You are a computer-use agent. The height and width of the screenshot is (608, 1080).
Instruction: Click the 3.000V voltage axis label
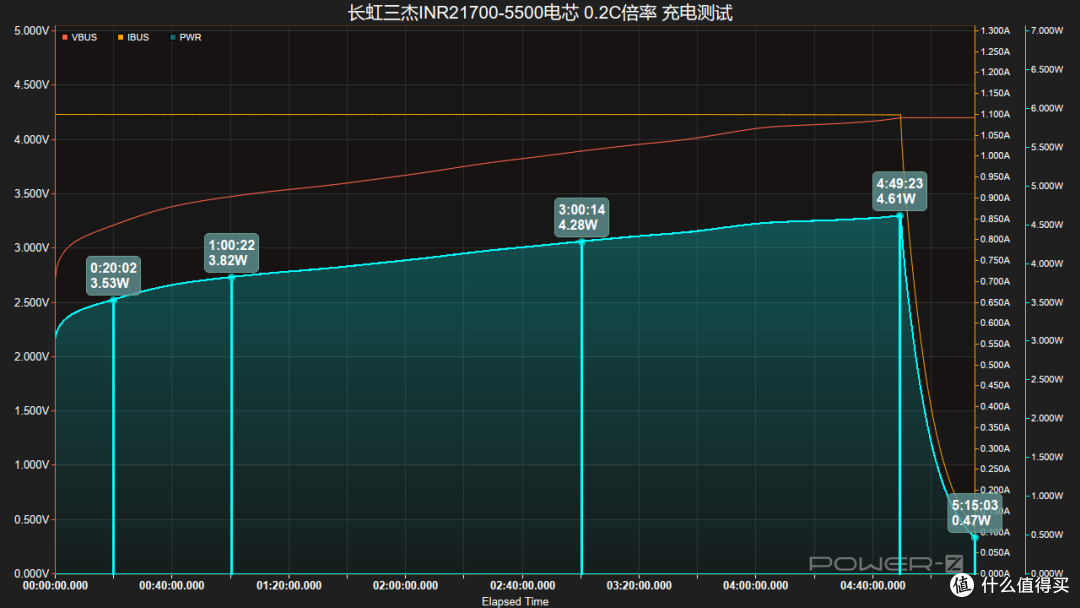pos(32,248)
